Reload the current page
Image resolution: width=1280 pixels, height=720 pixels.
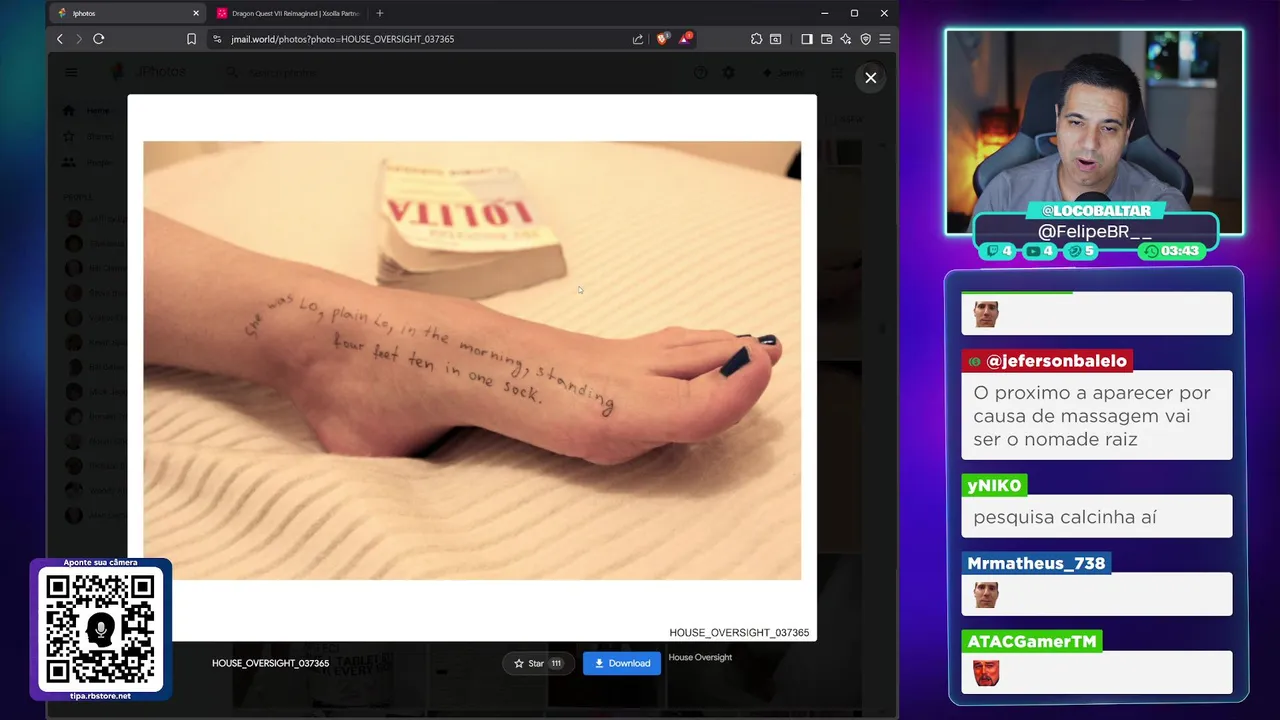point(99,39)
